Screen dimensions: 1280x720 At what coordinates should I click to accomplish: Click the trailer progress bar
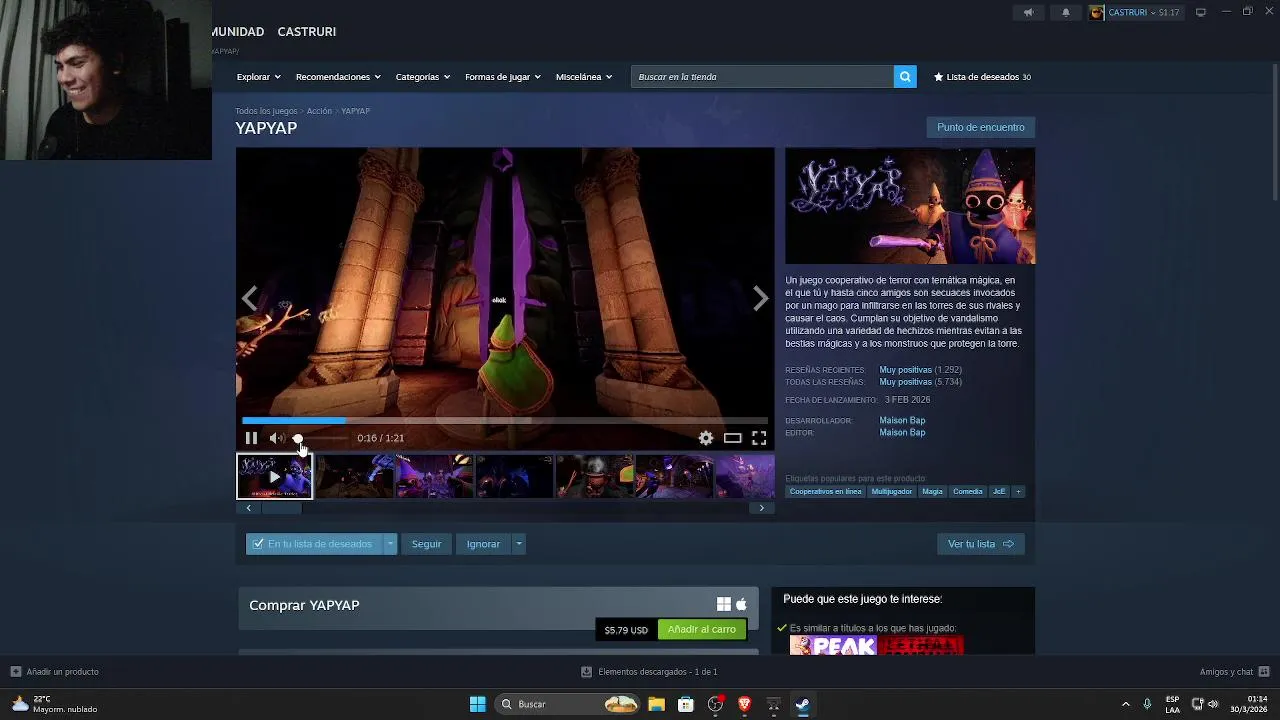coord(505,421)
